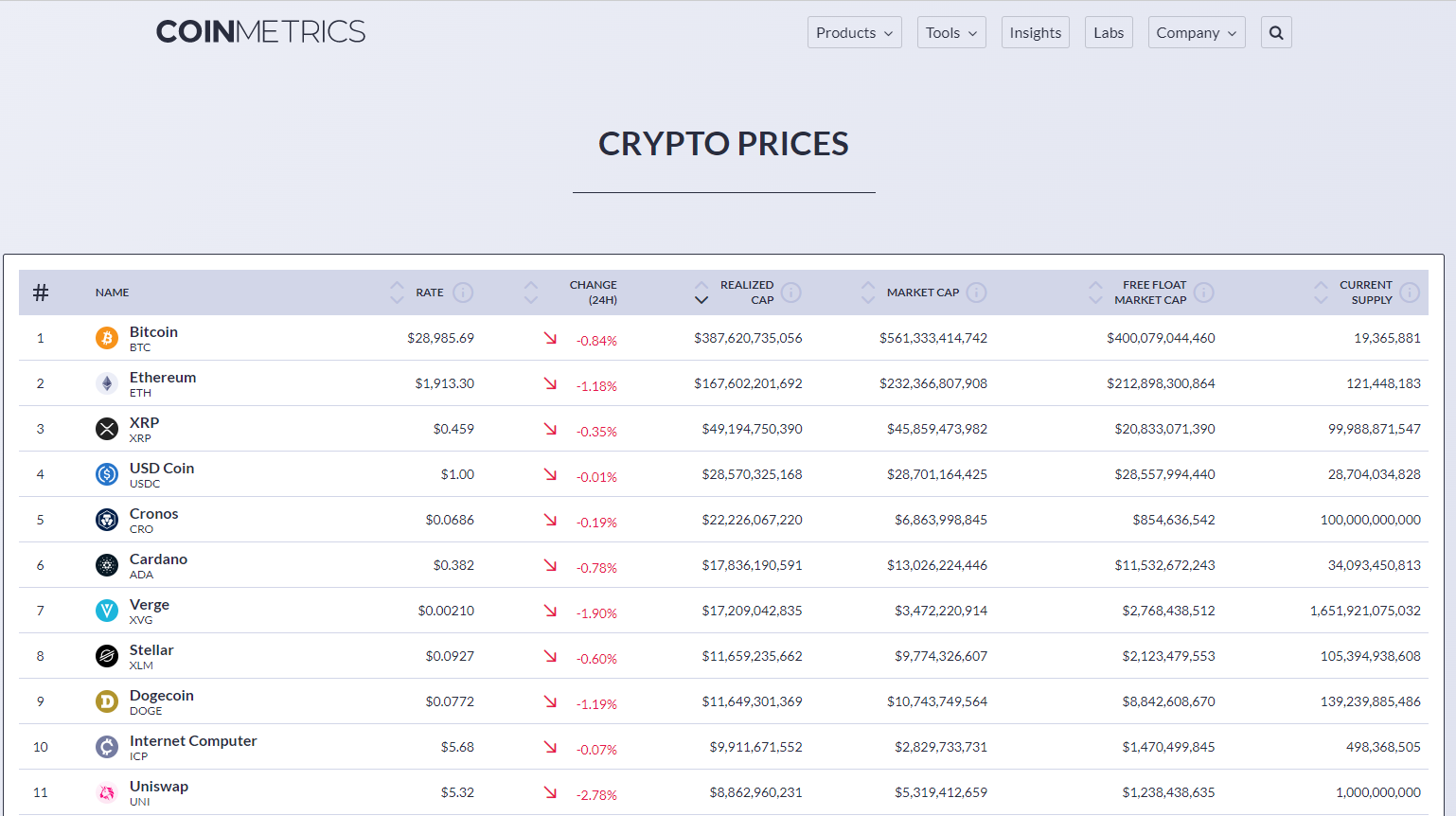Image resolution: width=1456 pixels, height=816 pixels.
Task: Click Cronos's red down-trend arrow
Action: coord(550,520)
